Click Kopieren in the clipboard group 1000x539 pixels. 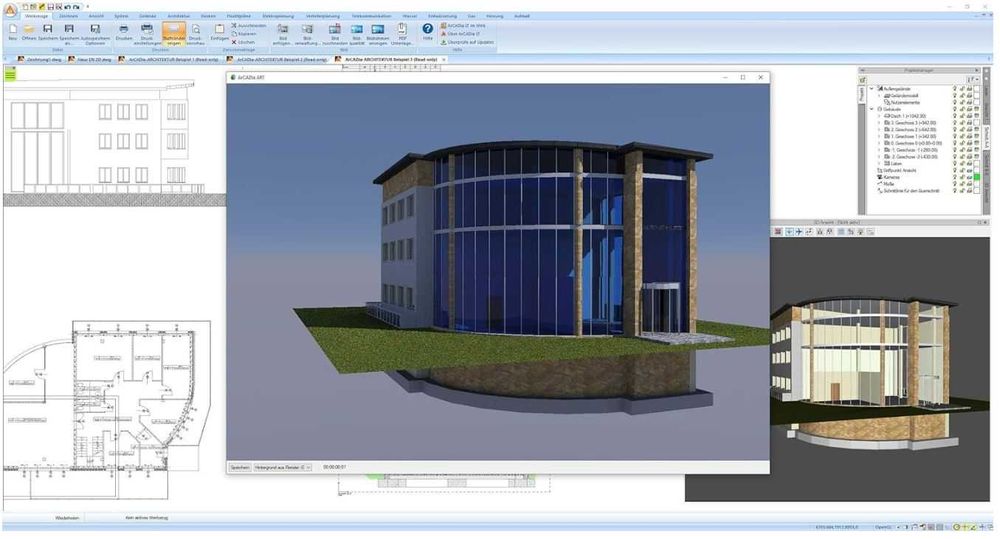[x=244, y=34]
